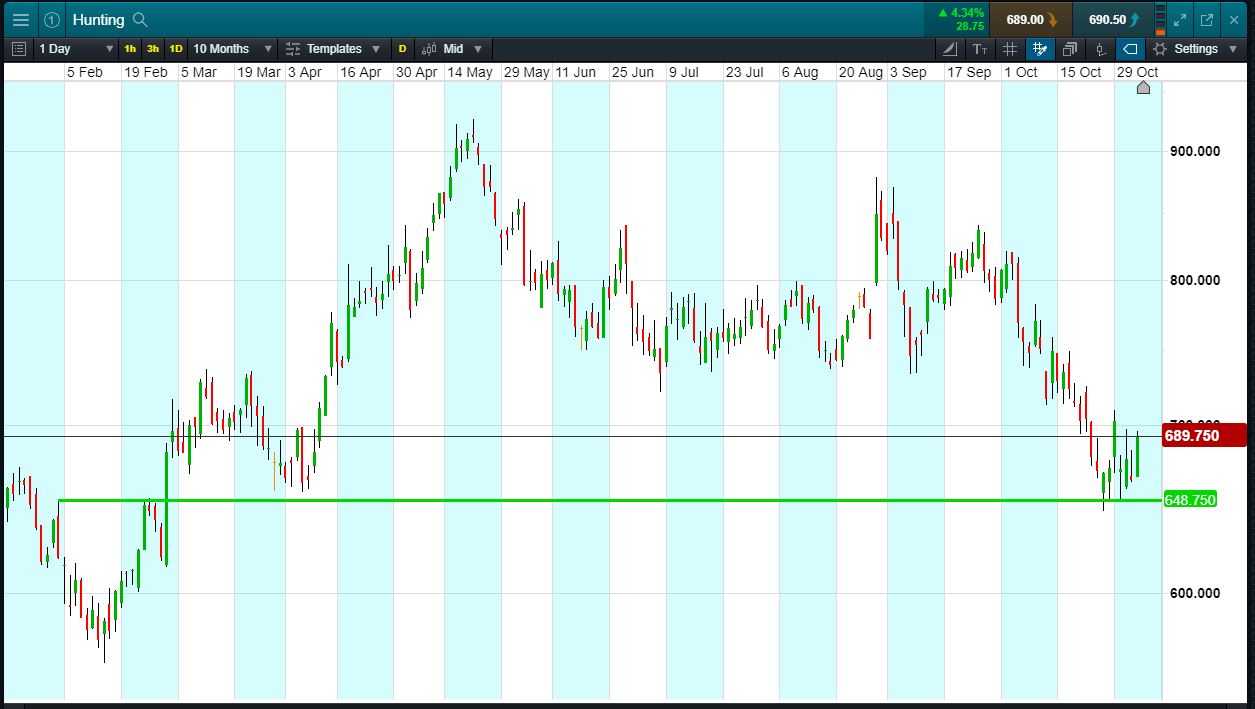Toggle chart gridlines display
Image resolution: width=1255 pixels, height=709 pixels.
(1010, 48)
